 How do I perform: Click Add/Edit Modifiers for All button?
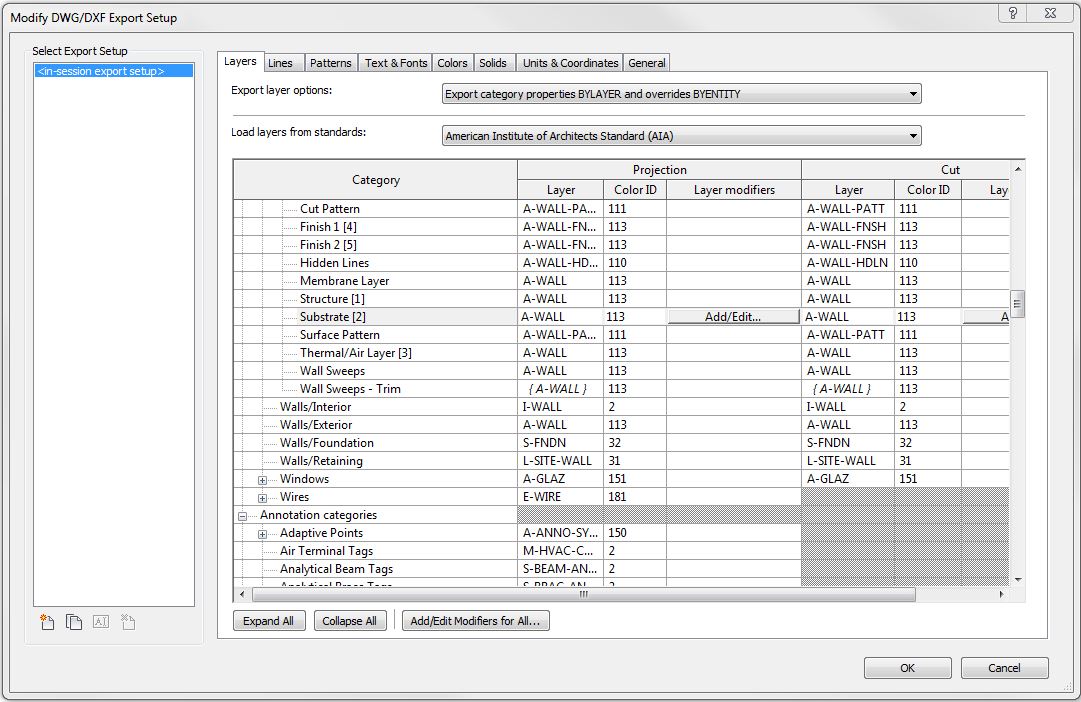(475, 621)
